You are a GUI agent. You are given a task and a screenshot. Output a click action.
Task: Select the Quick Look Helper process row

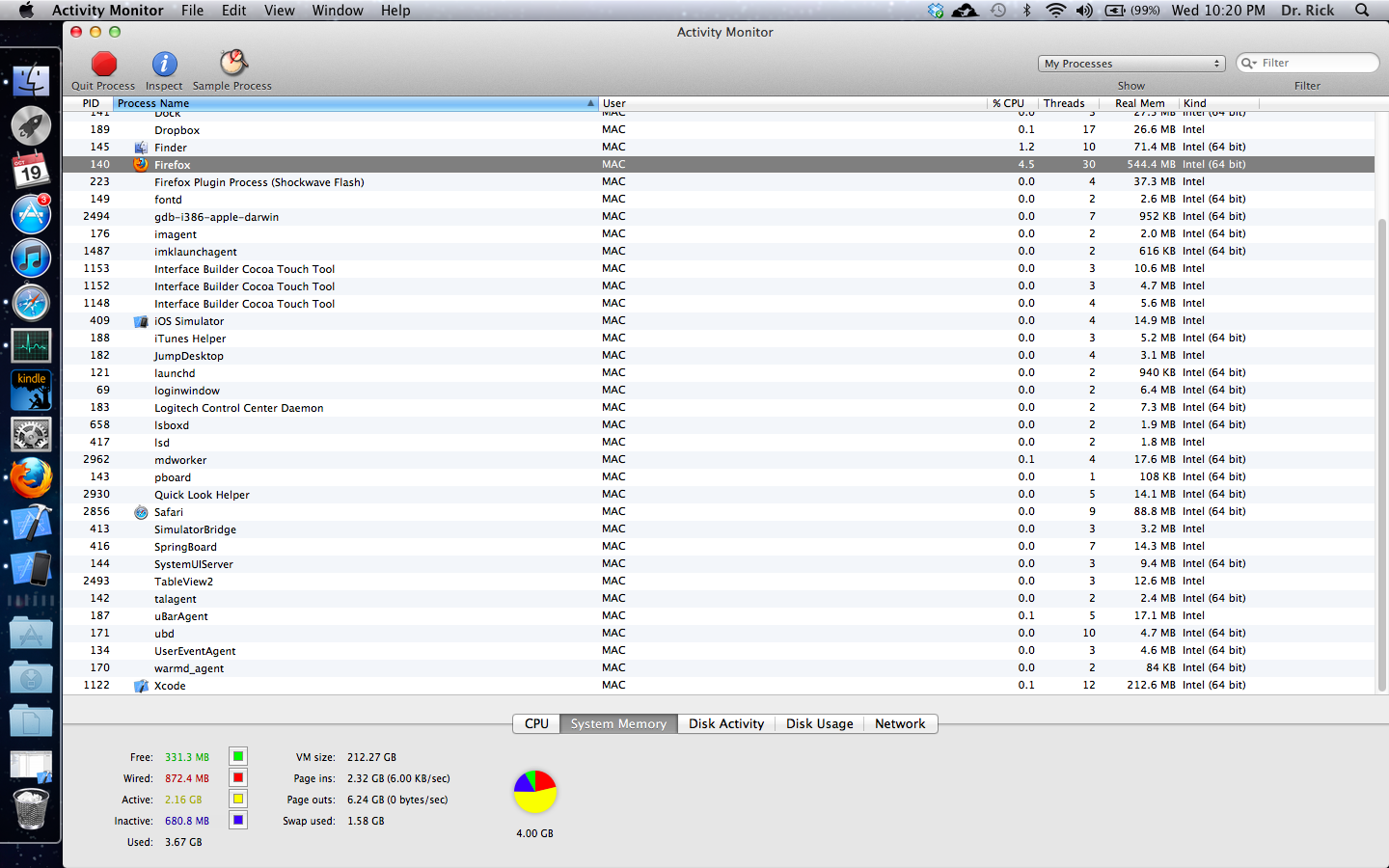(x=719, y=495)
